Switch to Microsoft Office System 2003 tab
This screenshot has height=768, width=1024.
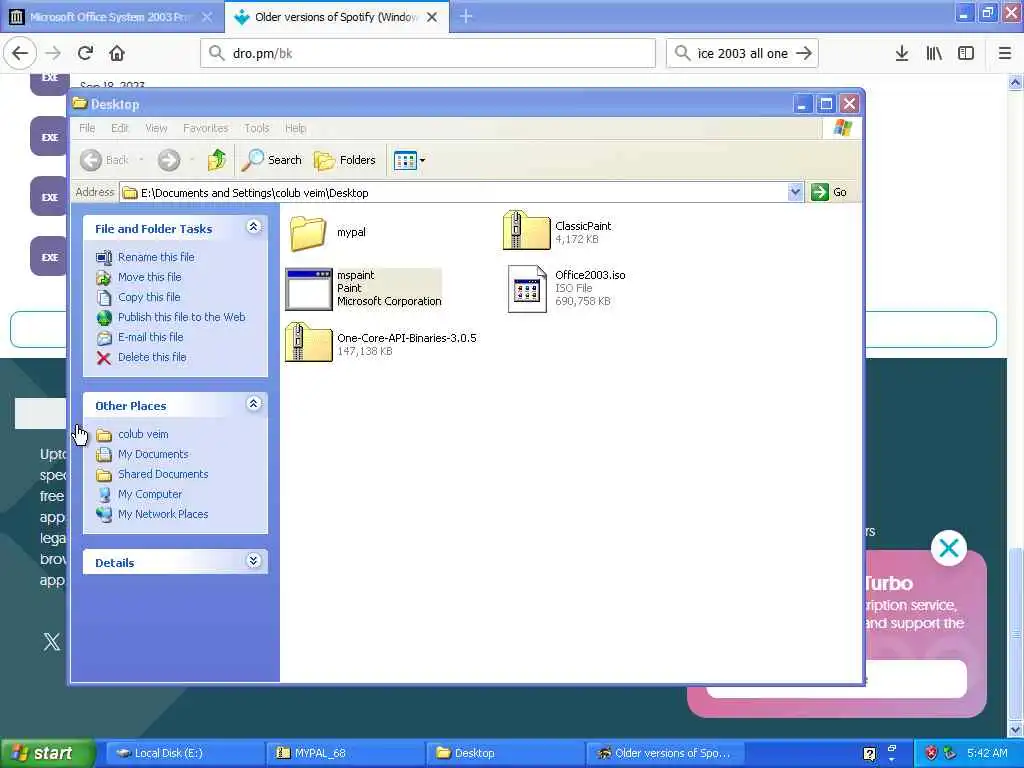(x=111, y=17)
